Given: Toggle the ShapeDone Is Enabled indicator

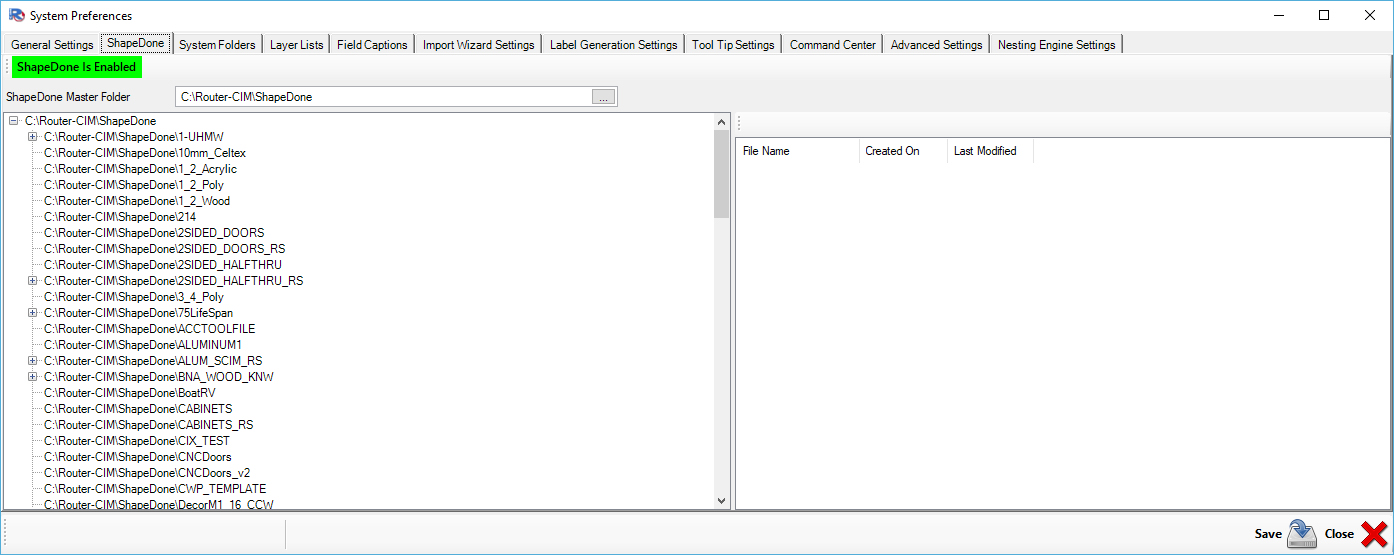Looking at the screenshot, I should pos(76,67).
